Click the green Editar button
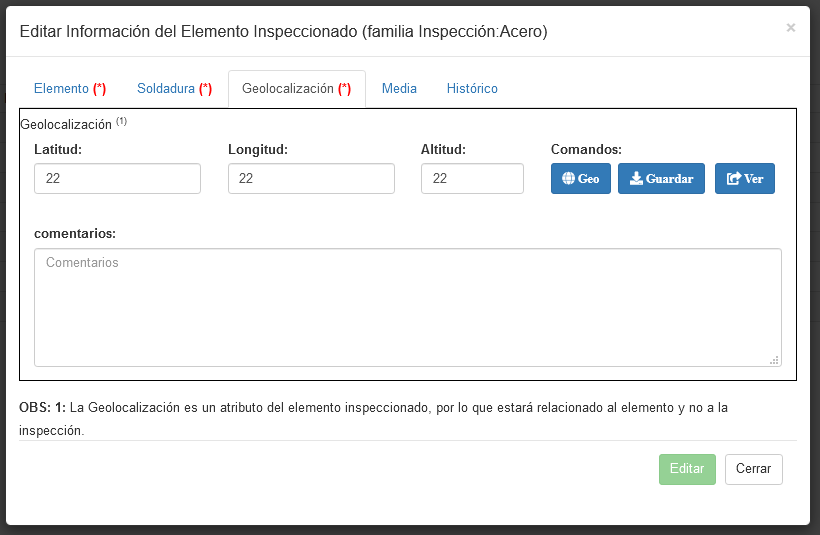 [x=687, y=469]
